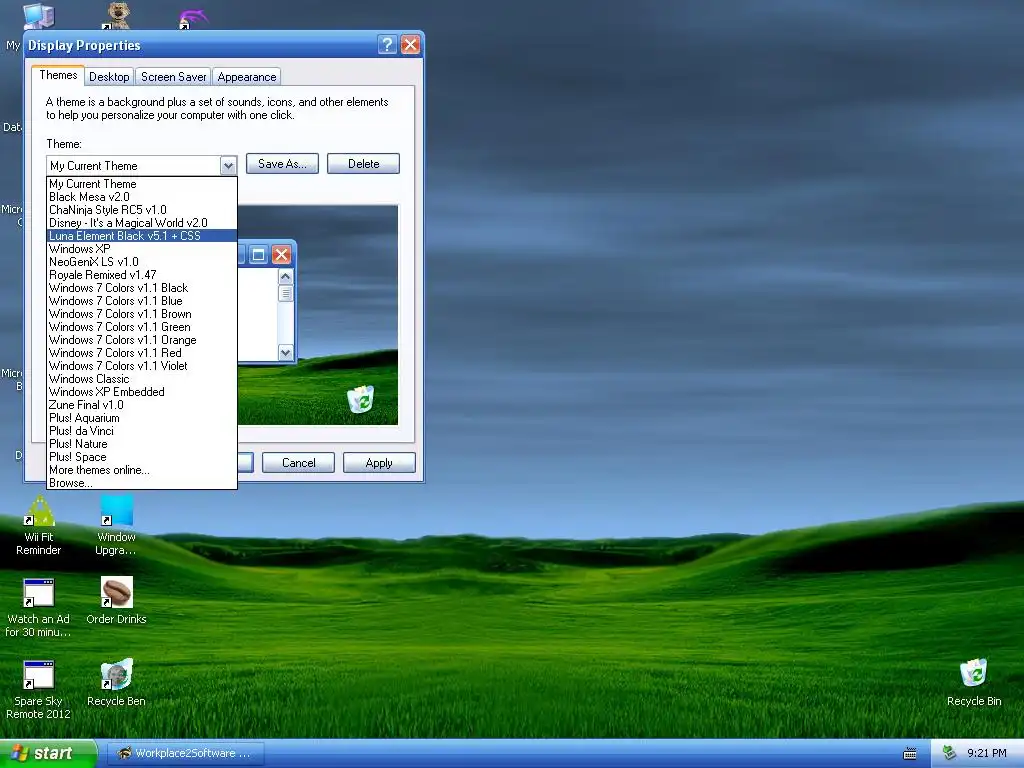This screenshot has height=768, width=1024.
Task: Choose Royale Remixed v1.47 theme
Action: point(142,275)
